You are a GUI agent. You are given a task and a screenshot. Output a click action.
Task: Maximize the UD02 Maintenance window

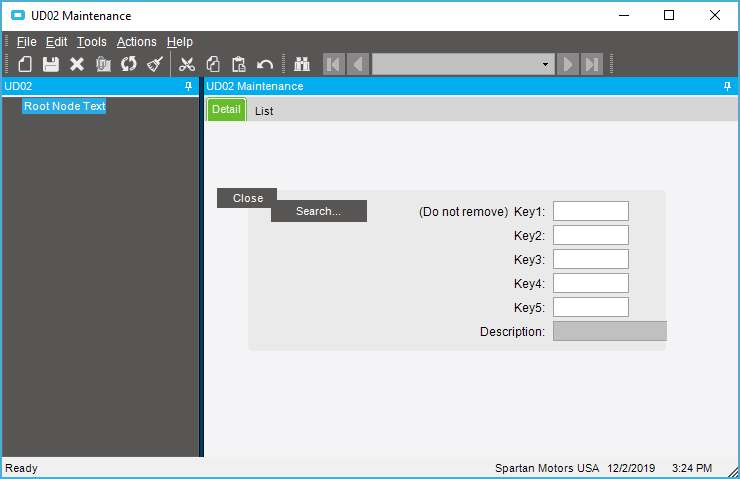coord(669,16)
